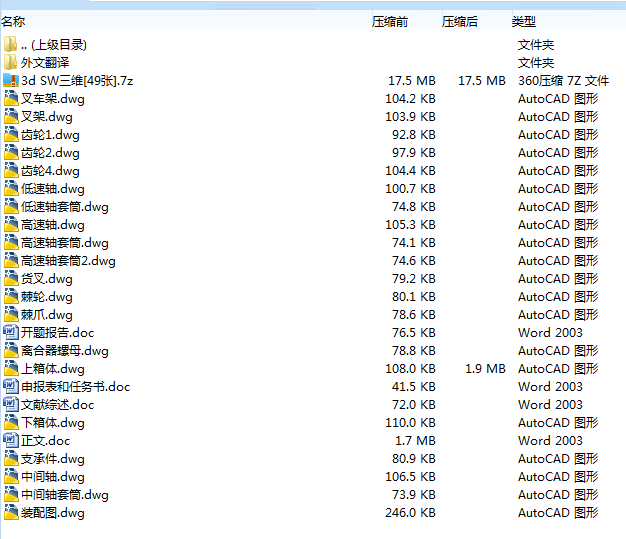Click the icon beside 支承件.dwg
The height and width of the screenshot is (539, 626).
click(x=11, y=458)
